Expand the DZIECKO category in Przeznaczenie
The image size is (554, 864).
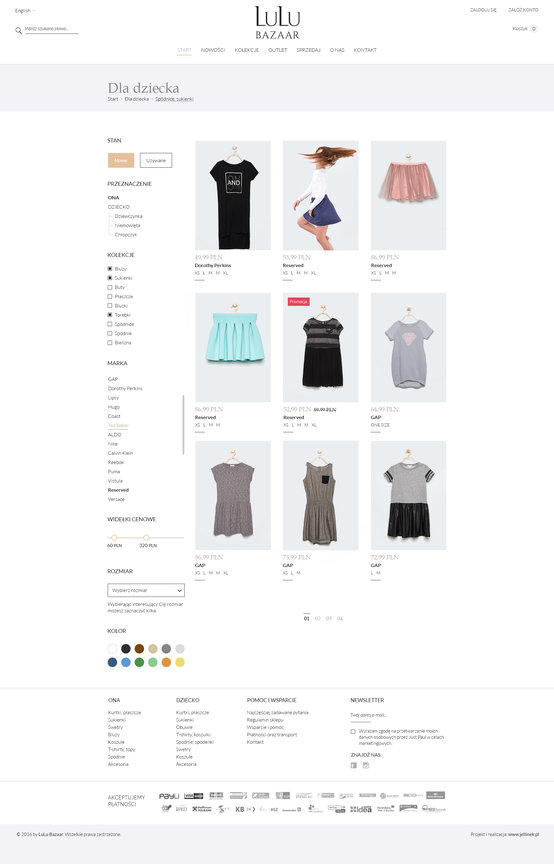tap(119, 207)
